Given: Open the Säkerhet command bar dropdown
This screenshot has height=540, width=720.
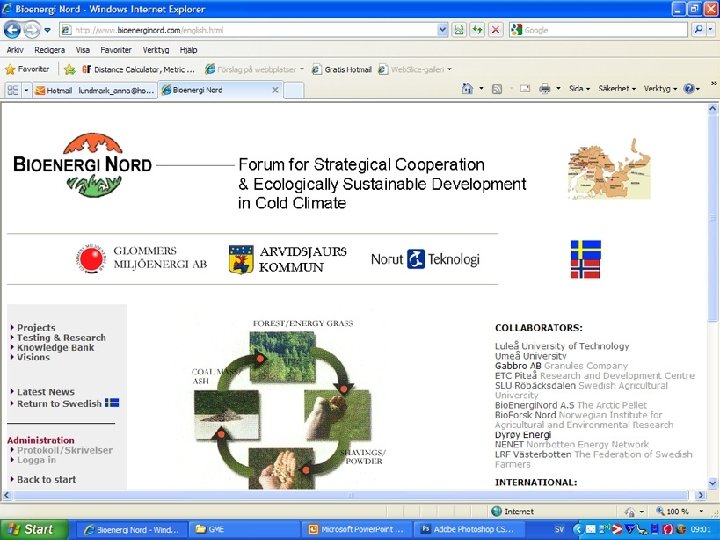Looking at the screenshot, I should (617, 89).
